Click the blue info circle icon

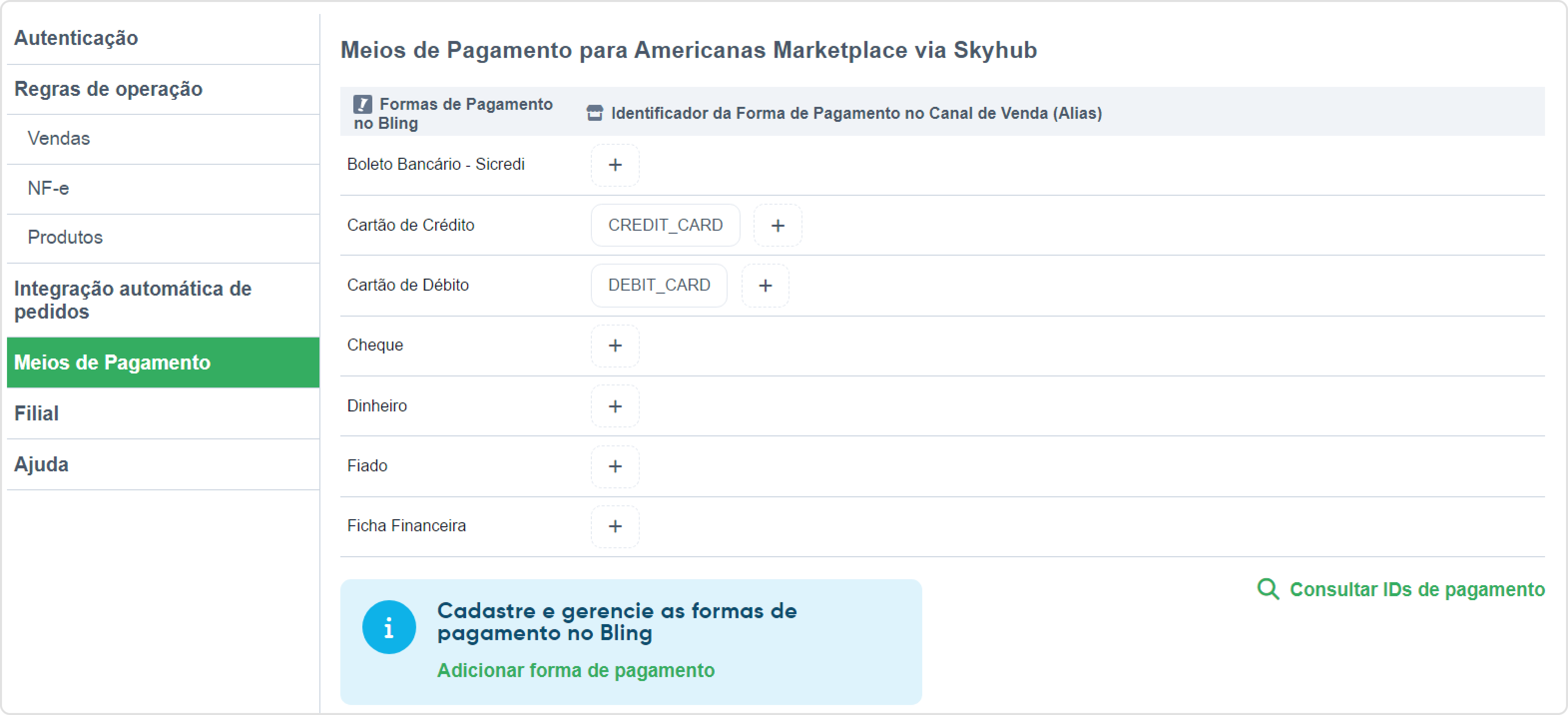pos(388,627)
